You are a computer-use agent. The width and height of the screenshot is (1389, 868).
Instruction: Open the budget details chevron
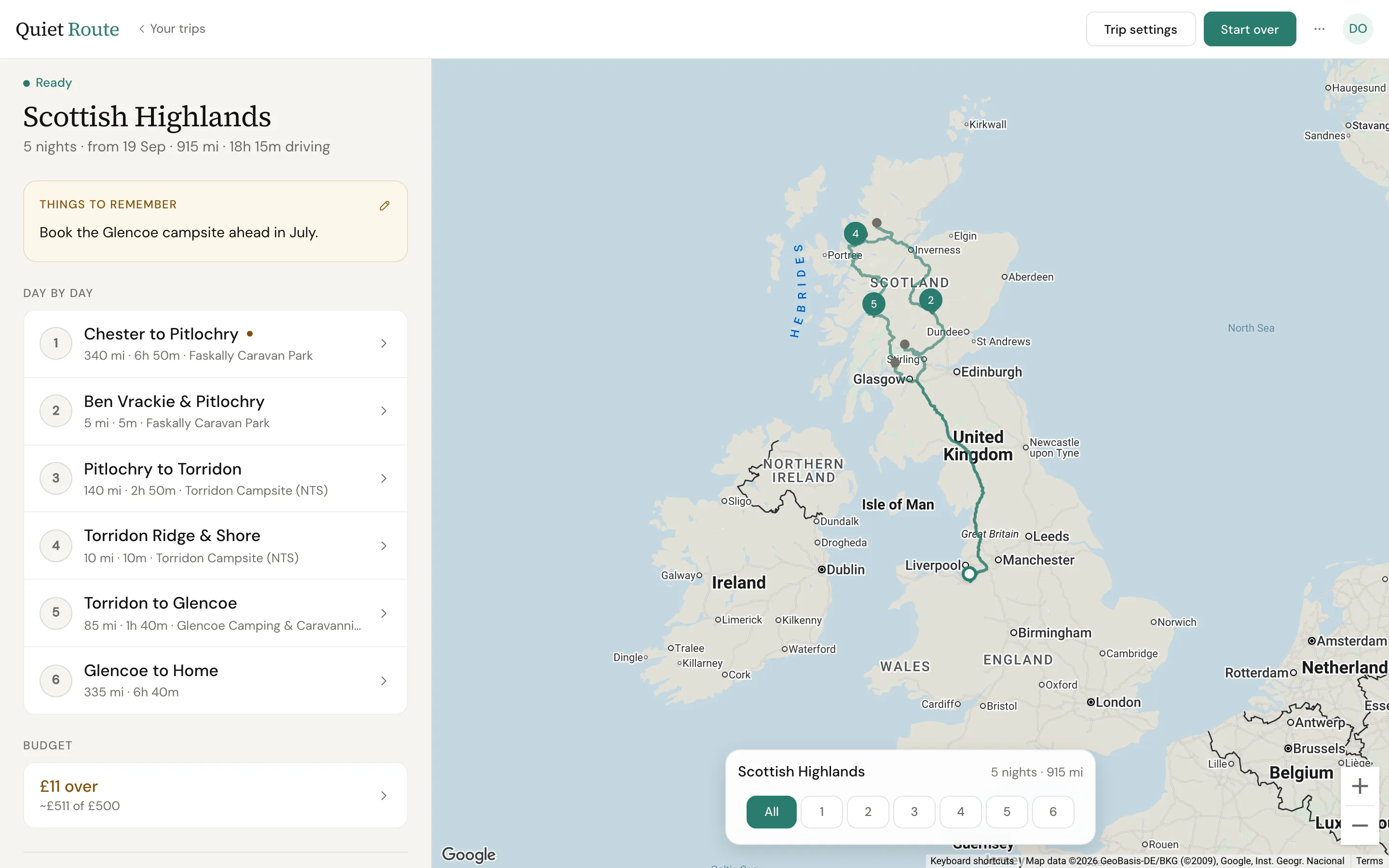[384, 796]
